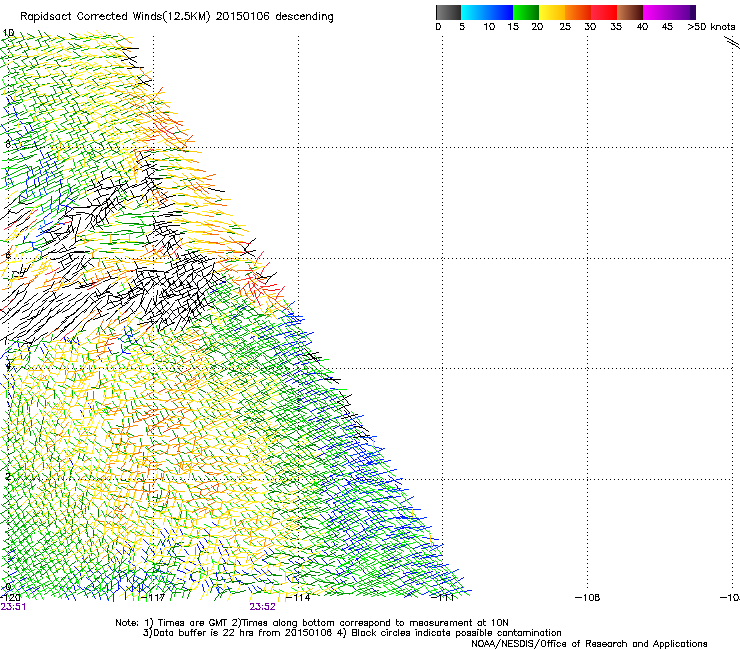This screenshot has width=740, height=650.
Task: Click the 'Rapidscat Corrected Winds(12.5KM)' title text
Action: coord(116,17)
